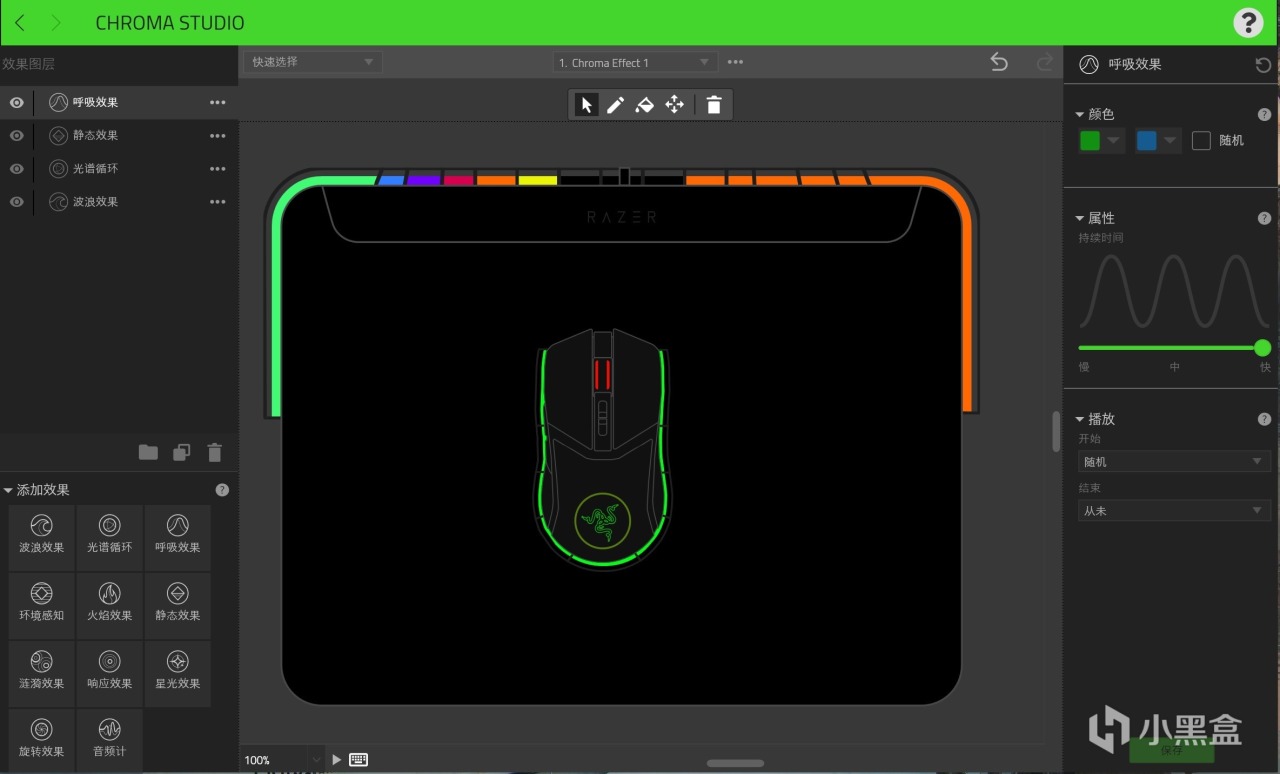Add the 响应效果 reactive effect

[110, 673]
